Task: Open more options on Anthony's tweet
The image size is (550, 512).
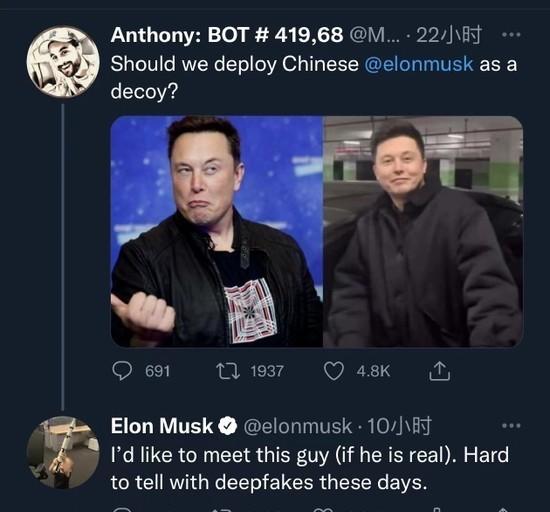Action: 511,35
